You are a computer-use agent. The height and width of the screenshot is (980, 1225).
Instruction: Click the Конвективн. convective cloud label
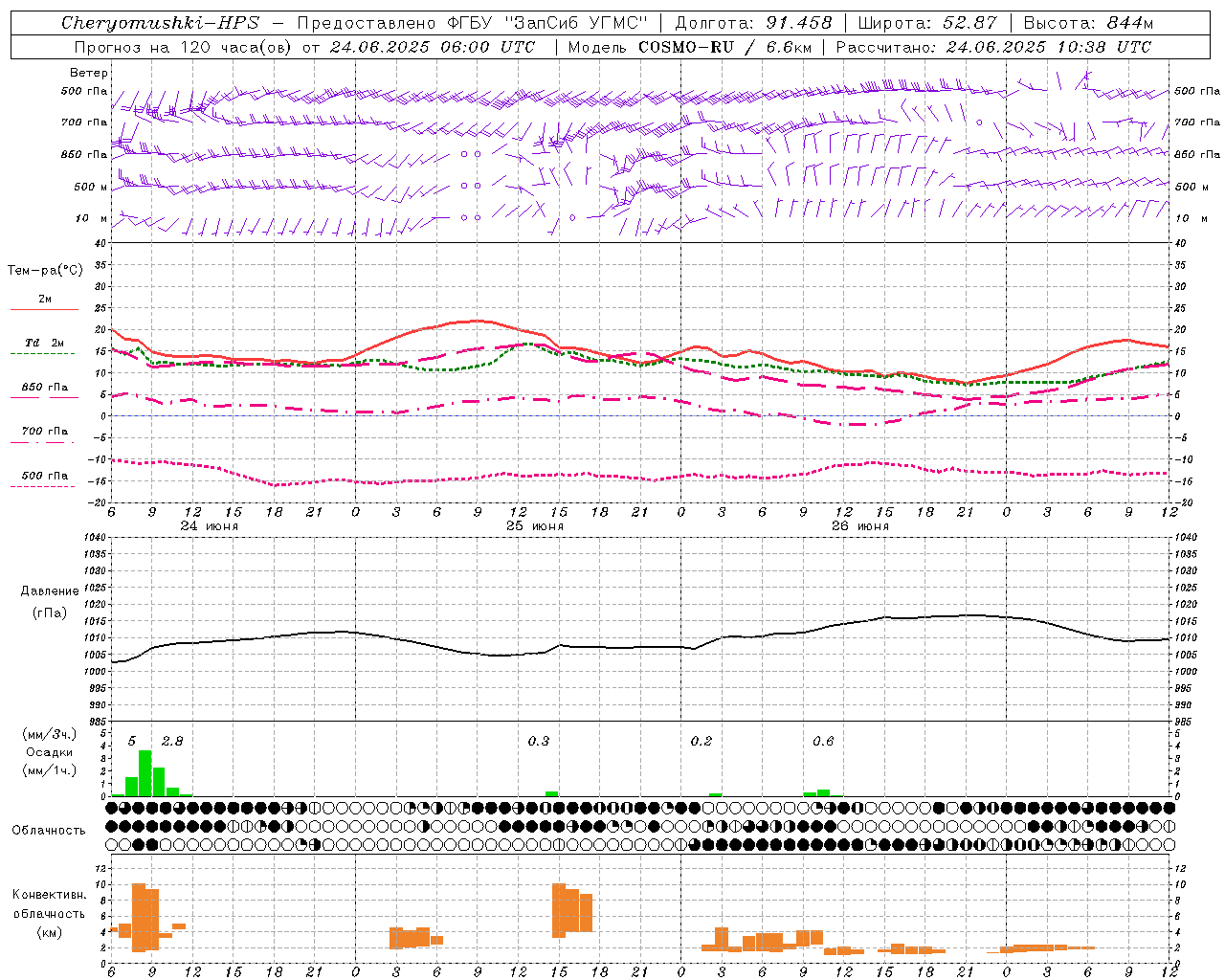[50, 895]
